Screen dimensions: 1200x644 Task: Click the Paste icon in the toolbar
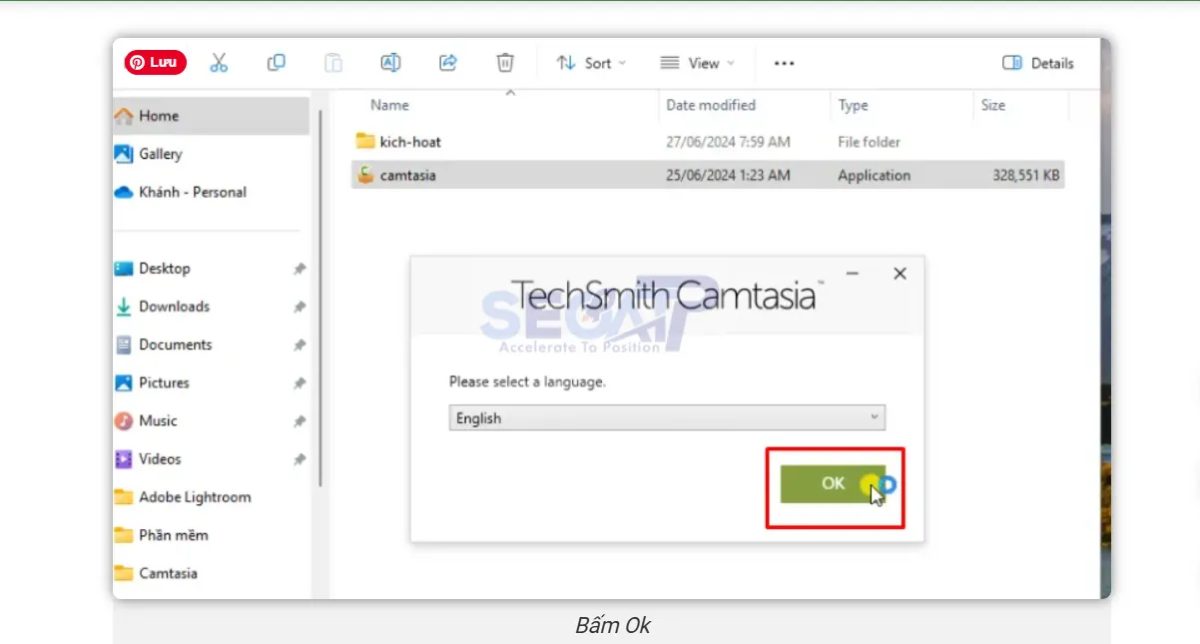coord(333,62)
